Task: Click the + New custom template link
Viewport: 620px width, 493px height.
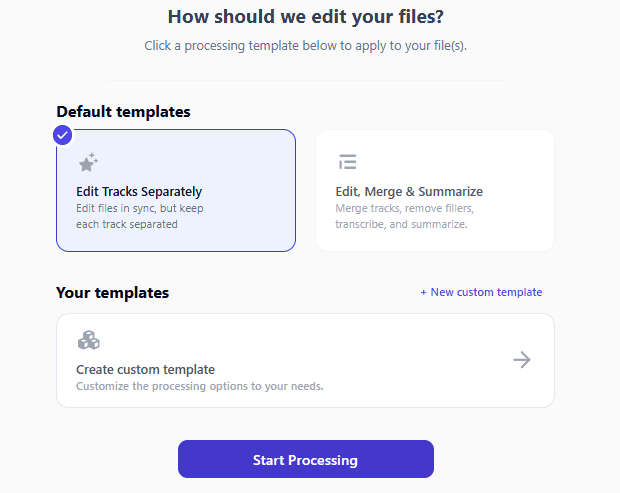Action: pos(481,292)
